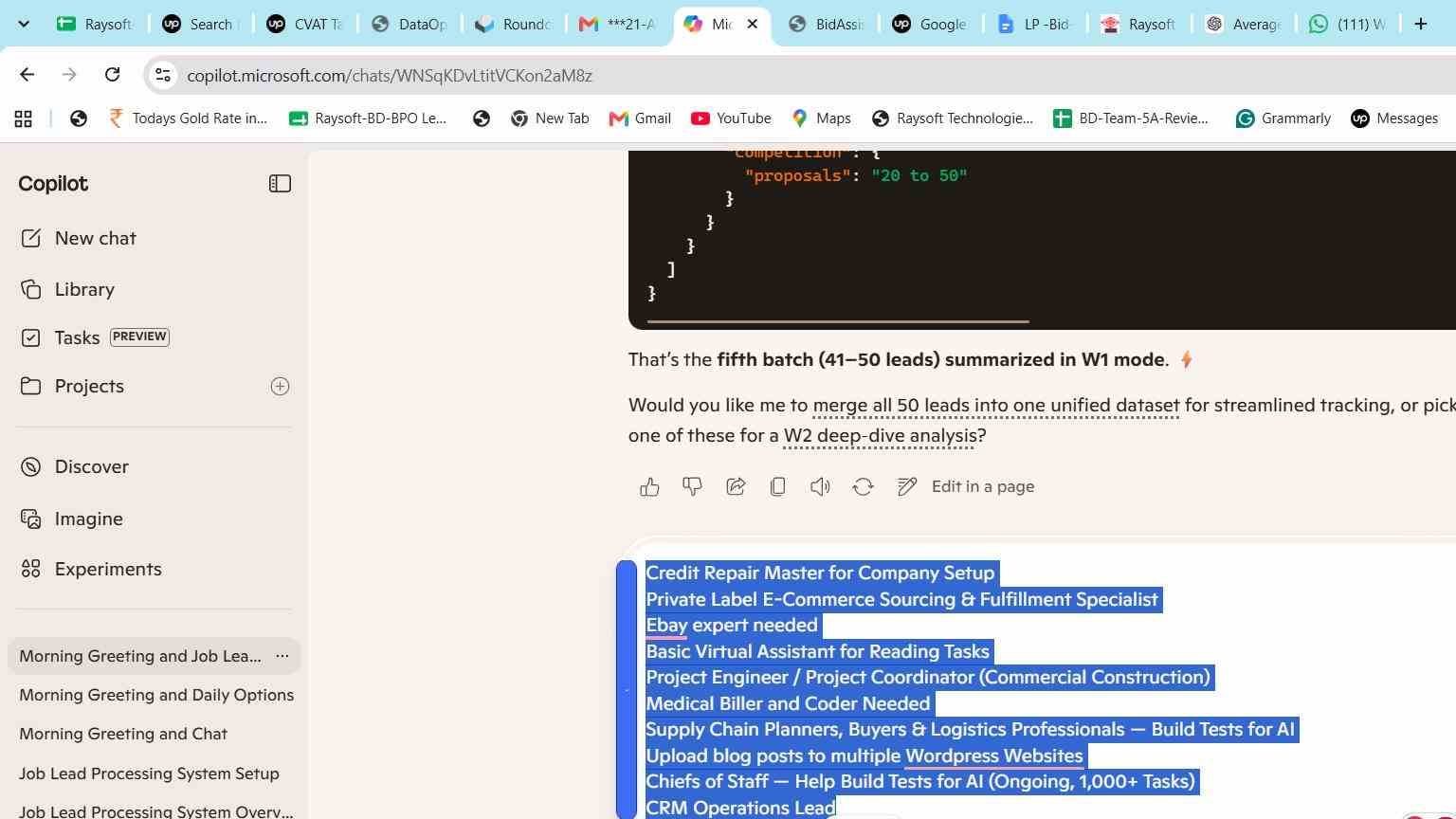Click the thumbs down feedback icon
The width and height of the screenshot is (1456, 819).
(x=692, y=487)
